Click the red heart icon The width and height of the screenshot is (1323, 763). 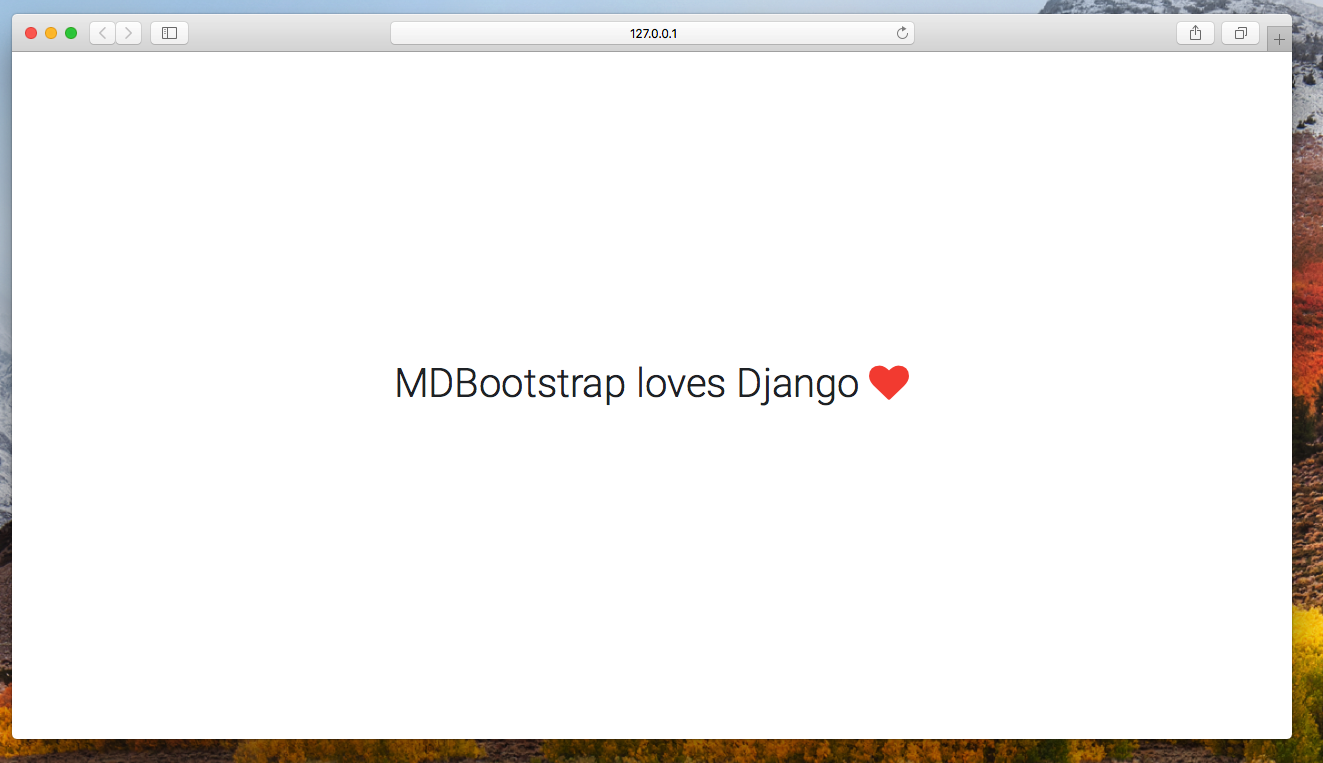889,383
